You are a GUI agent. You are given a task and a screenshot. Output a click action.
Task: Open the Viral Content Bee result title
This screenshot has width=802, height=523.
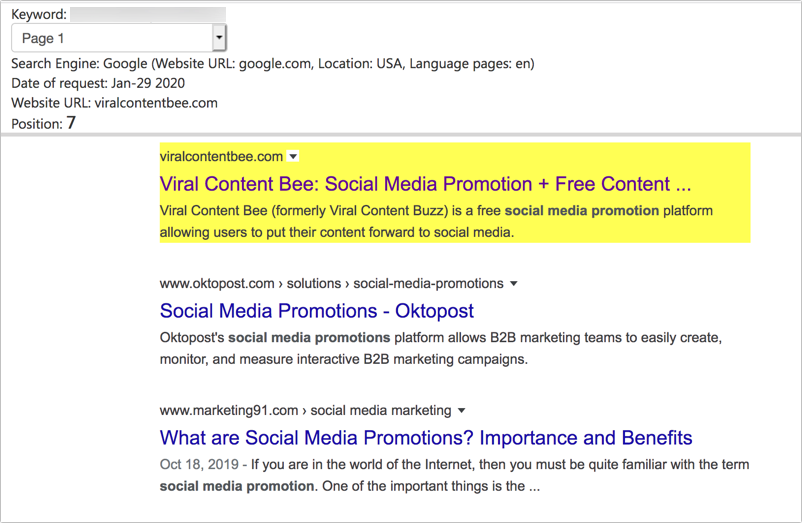(x=425, y=184)
